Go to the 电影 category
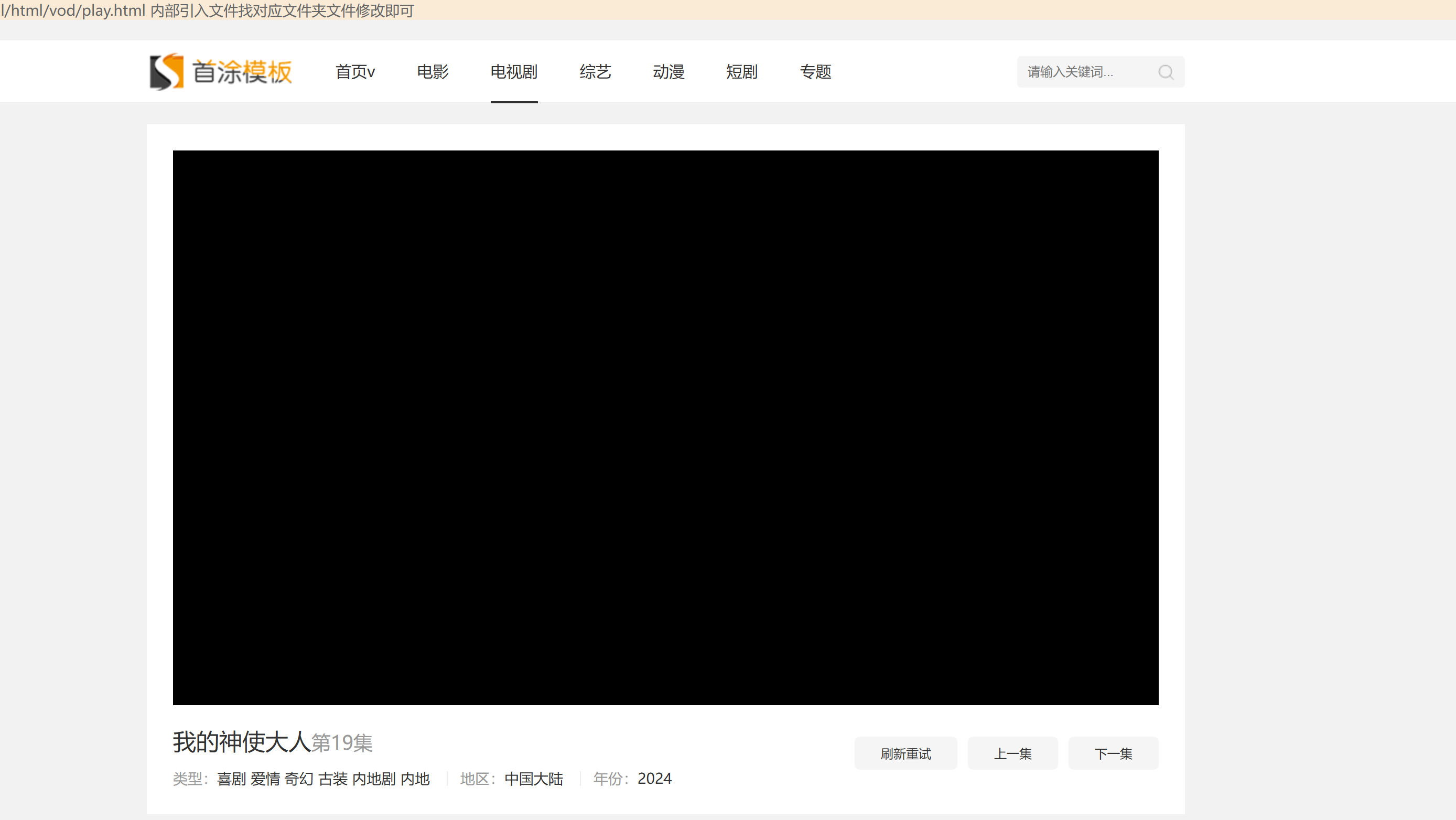Screen dimensions: 1456x820 point(433,72)
